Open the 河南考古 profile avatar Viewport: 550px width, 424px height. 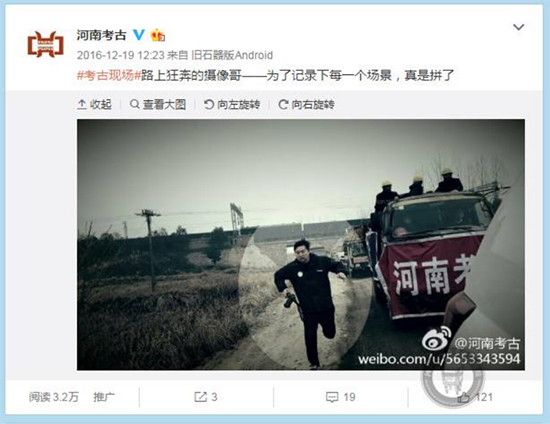point(46,45)
